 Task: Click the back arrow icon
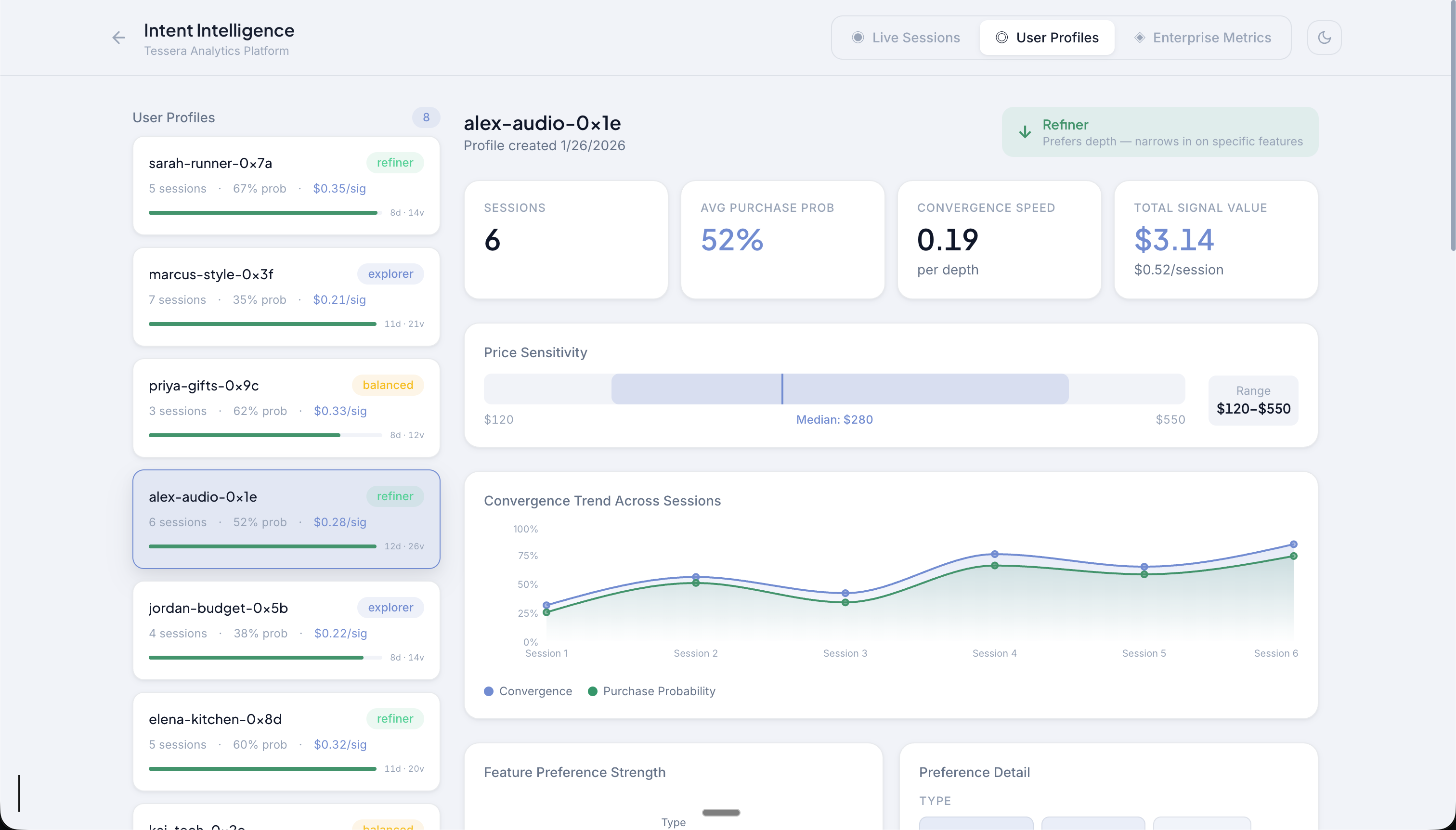click(118, 38)
